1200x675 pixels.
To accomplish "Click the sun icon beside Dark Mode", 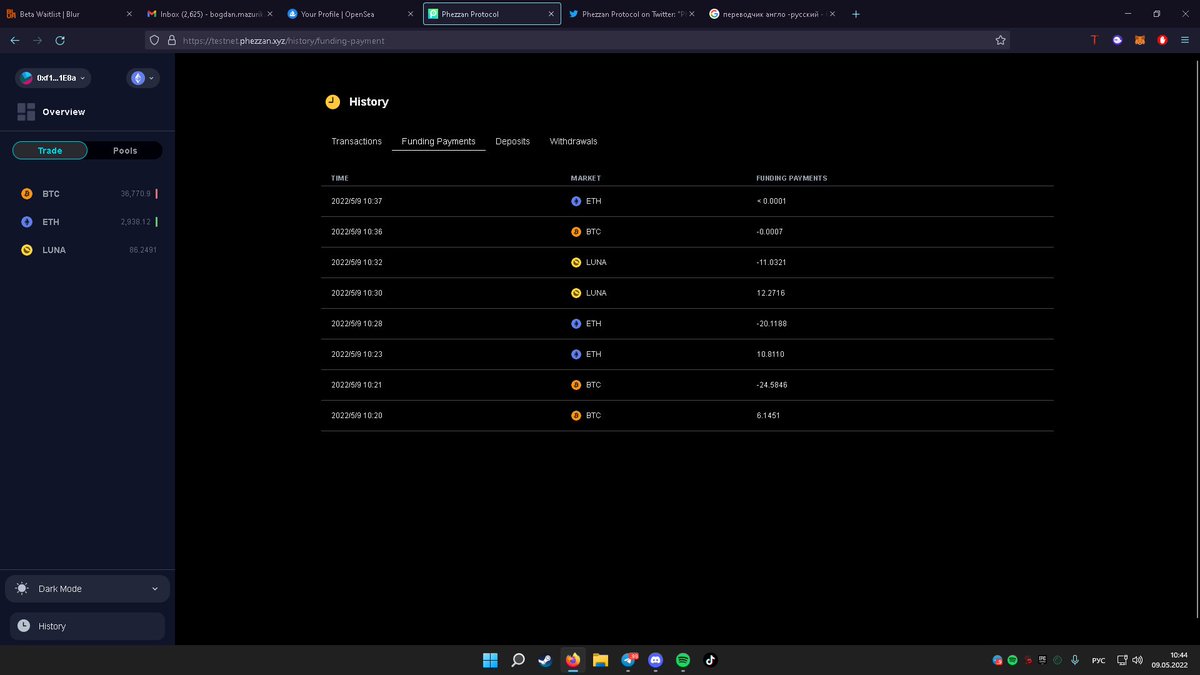I will [x=23, y=589].
